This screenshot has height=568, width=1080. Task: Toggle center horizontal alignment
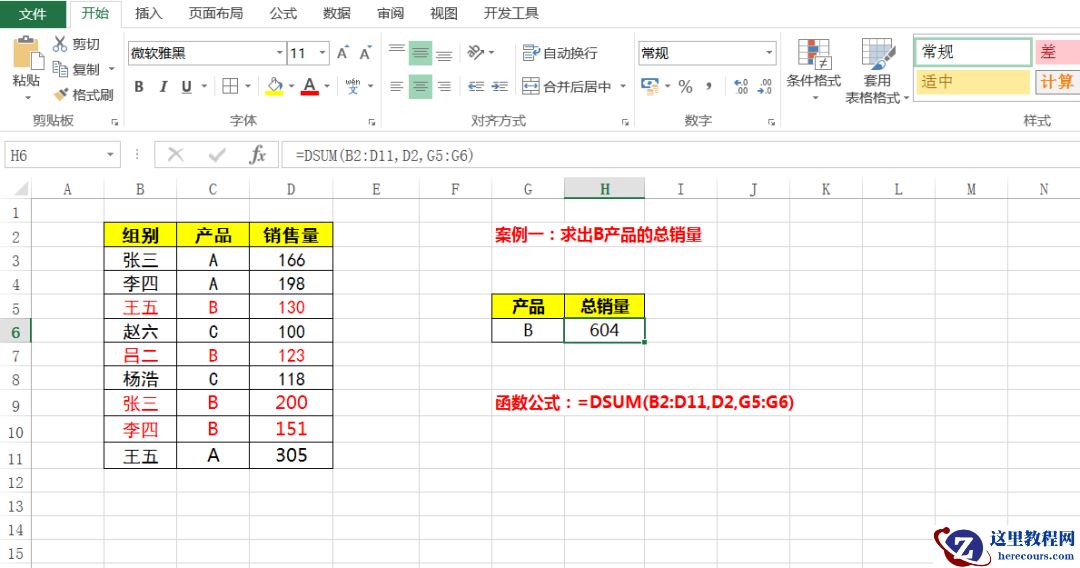420,86
